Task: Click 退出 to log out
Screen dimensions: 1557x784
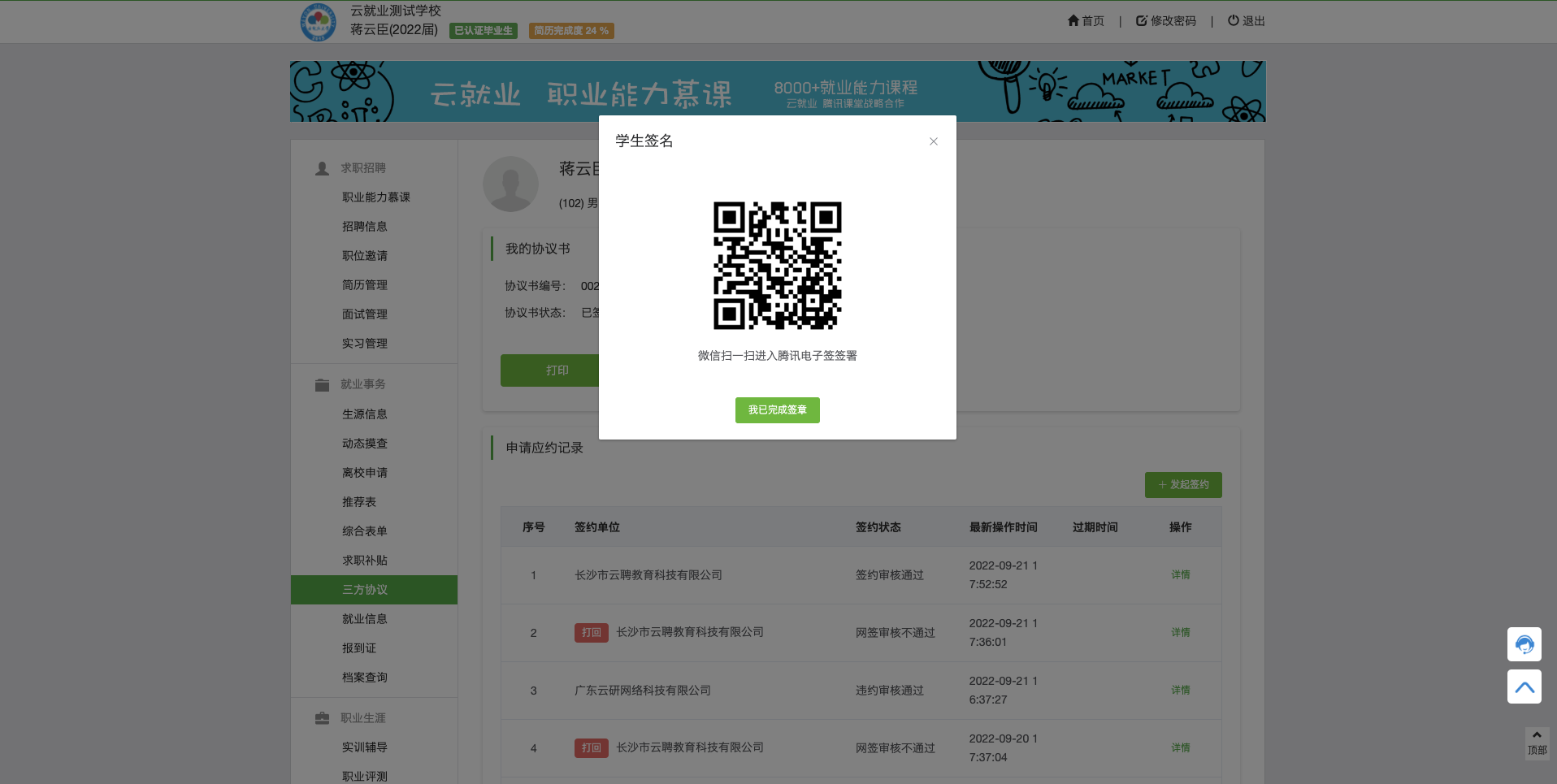Action: [1246, 21]
